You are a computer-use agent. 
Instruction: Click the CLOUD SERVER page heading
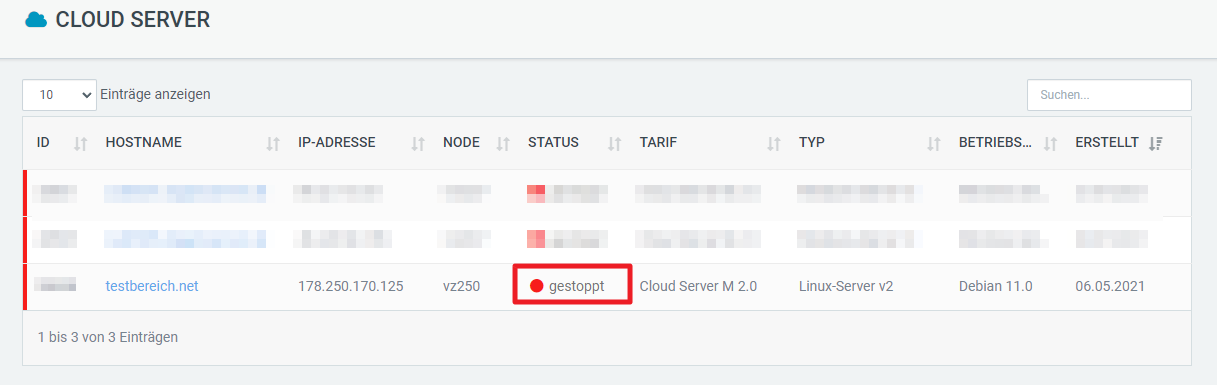[x=132, y=19]
